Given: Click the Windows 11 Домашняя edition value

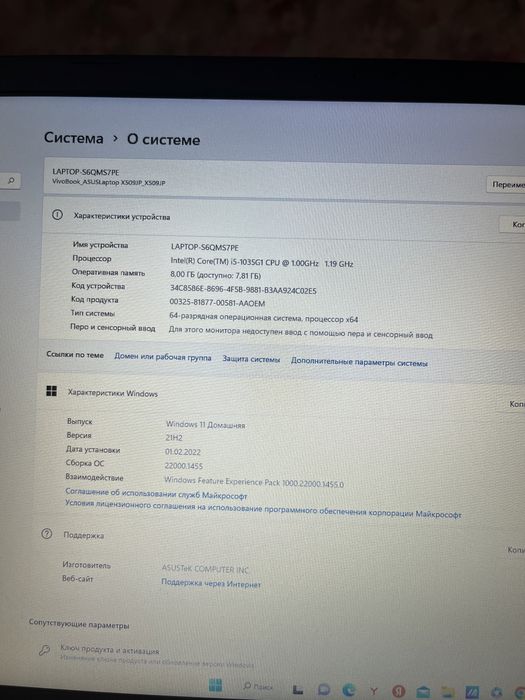Looking at the screenshot, I should pyautogui.click(x=205, y=424).
